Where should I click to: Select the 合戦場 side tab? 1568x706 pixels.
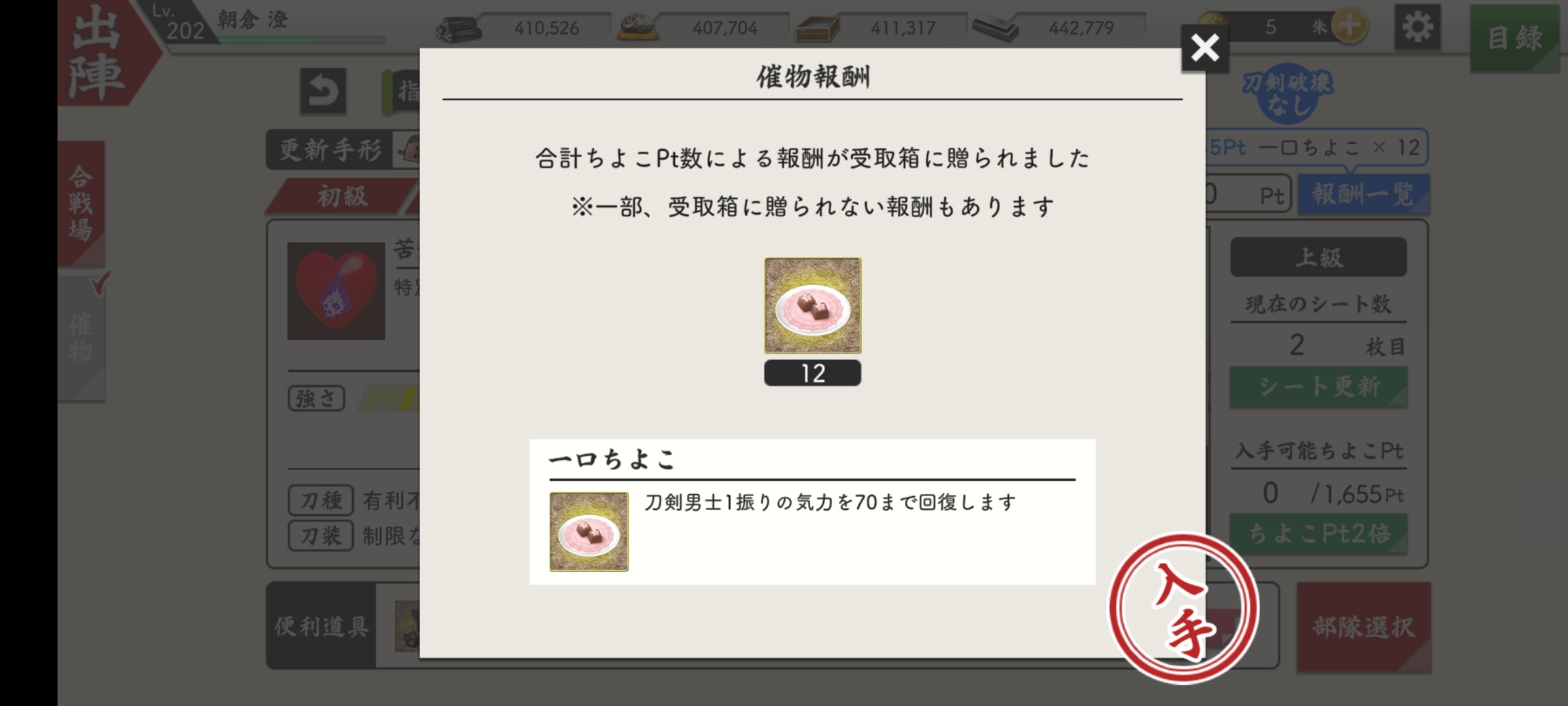81,203
